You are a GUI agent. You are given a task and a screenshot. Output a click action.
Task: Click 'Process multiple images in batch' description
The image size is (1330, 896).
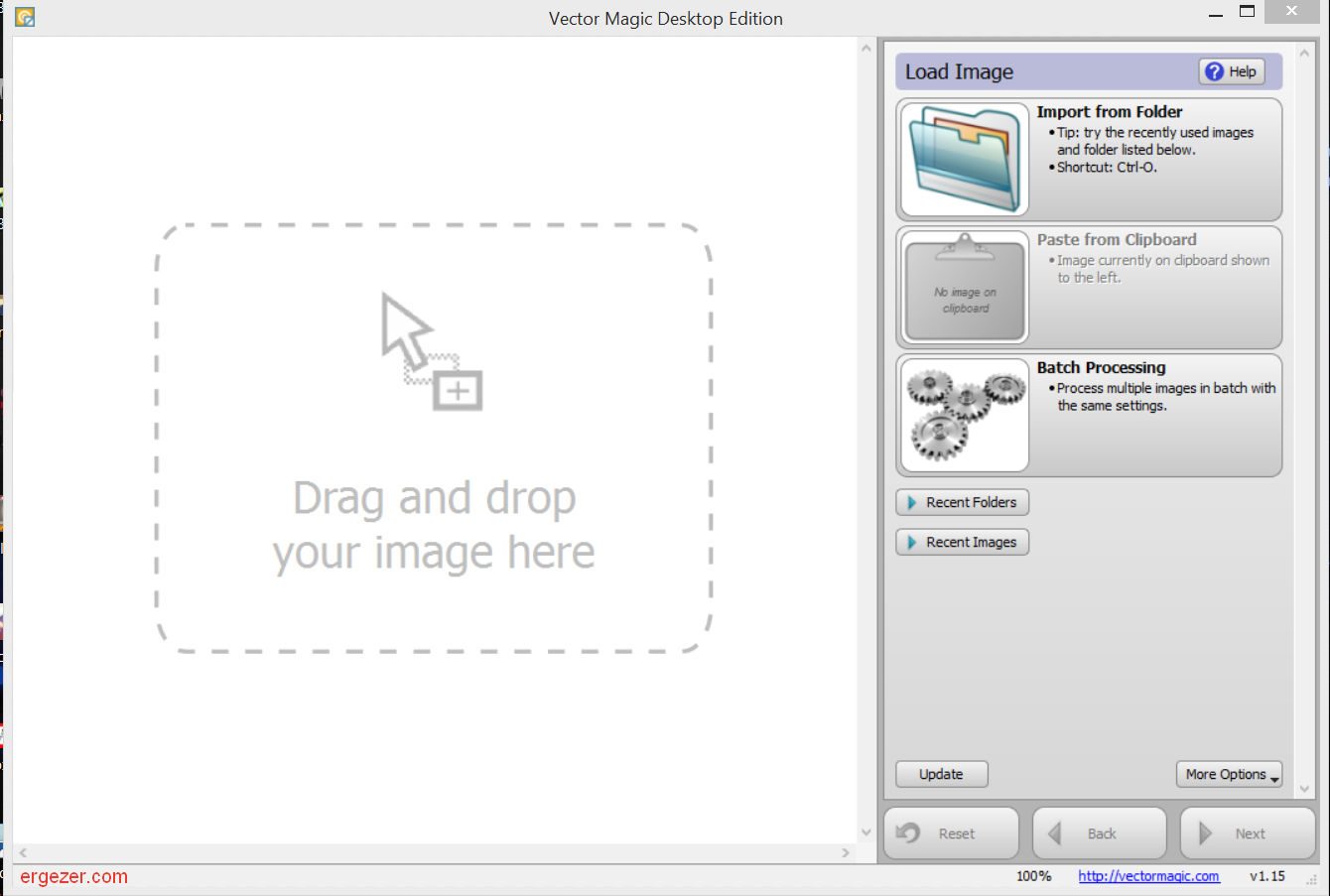tap(1166, 397)
